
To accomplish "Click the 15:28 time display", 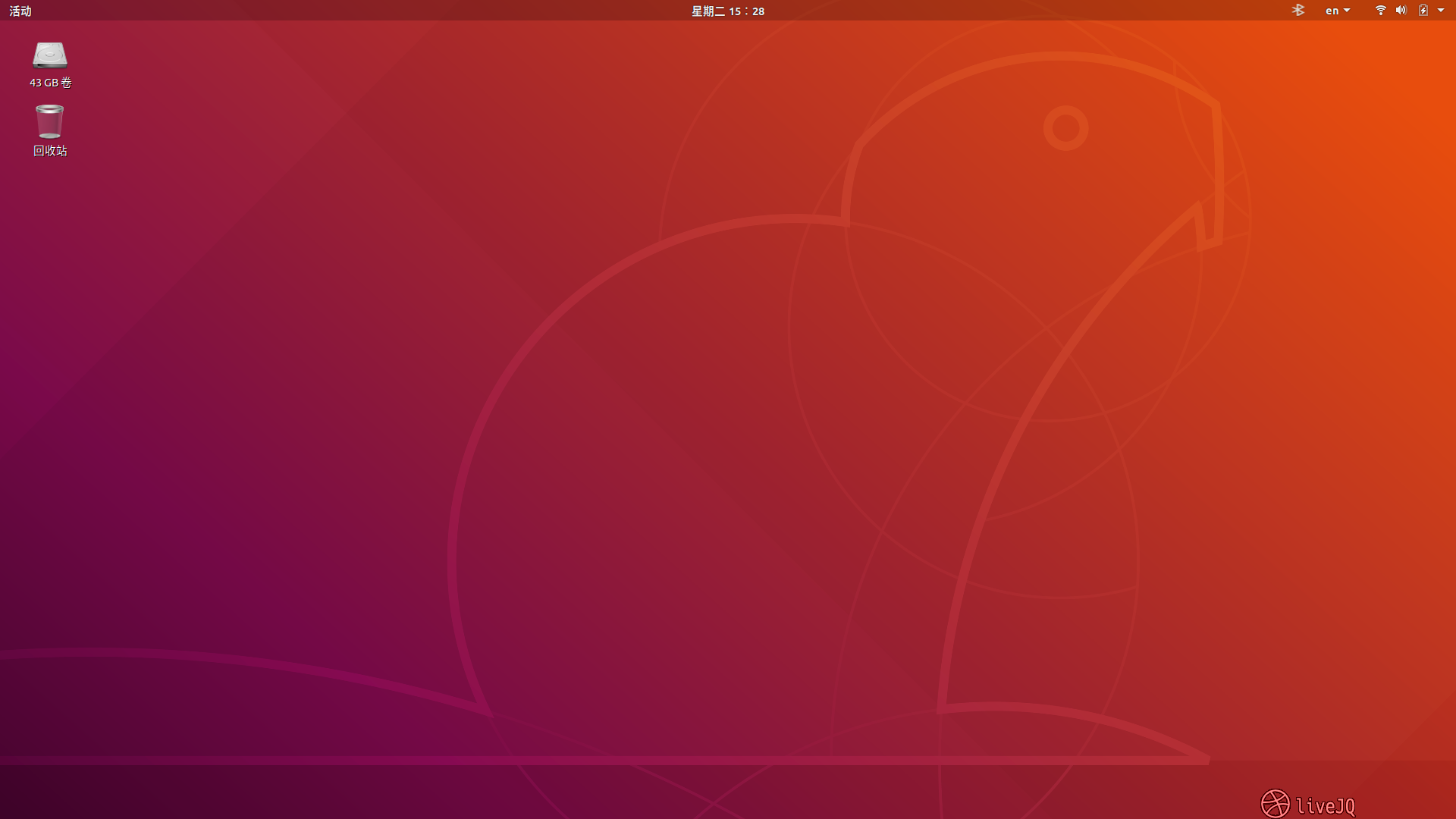I will [x=746, y=11].
